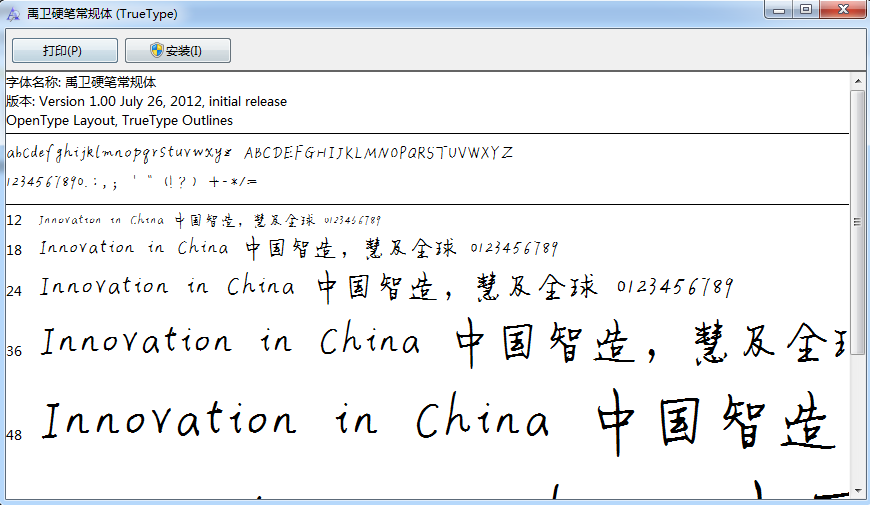This screenshot has height=505, width=870.
Task: Click the size 48 label
Action: [14, 435]
